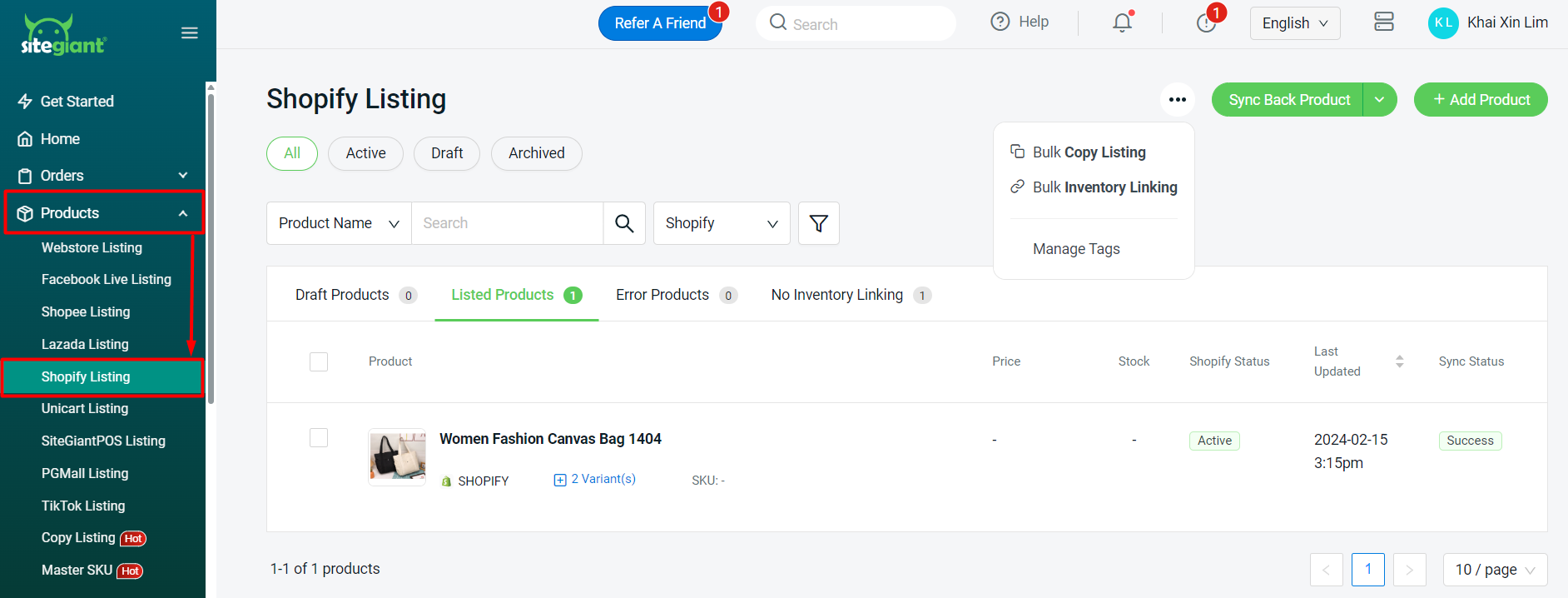Click the magnifier search button beside product search
Screen dimensions: 1568x598
point(624,223)
